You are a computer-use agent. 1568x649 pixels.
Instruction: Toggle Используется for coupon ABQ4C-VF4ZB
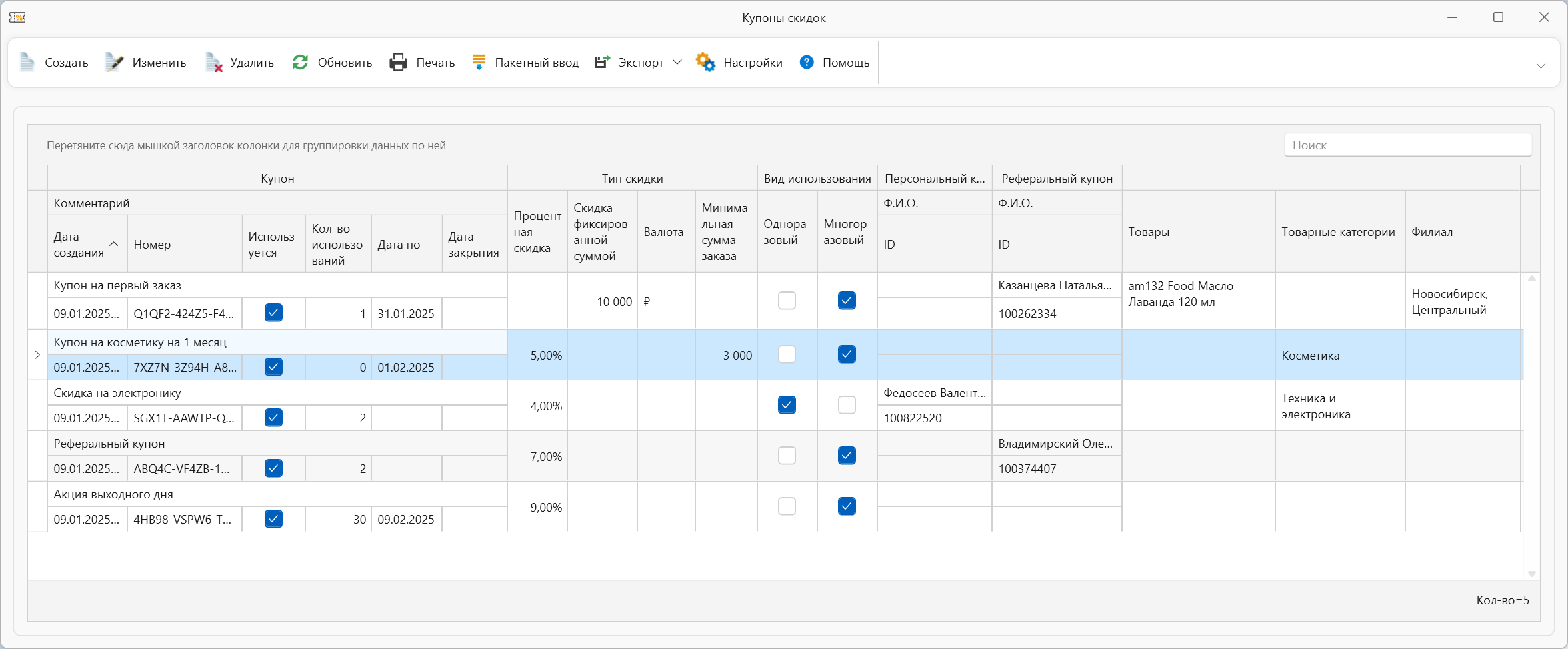tap(273, 468)
